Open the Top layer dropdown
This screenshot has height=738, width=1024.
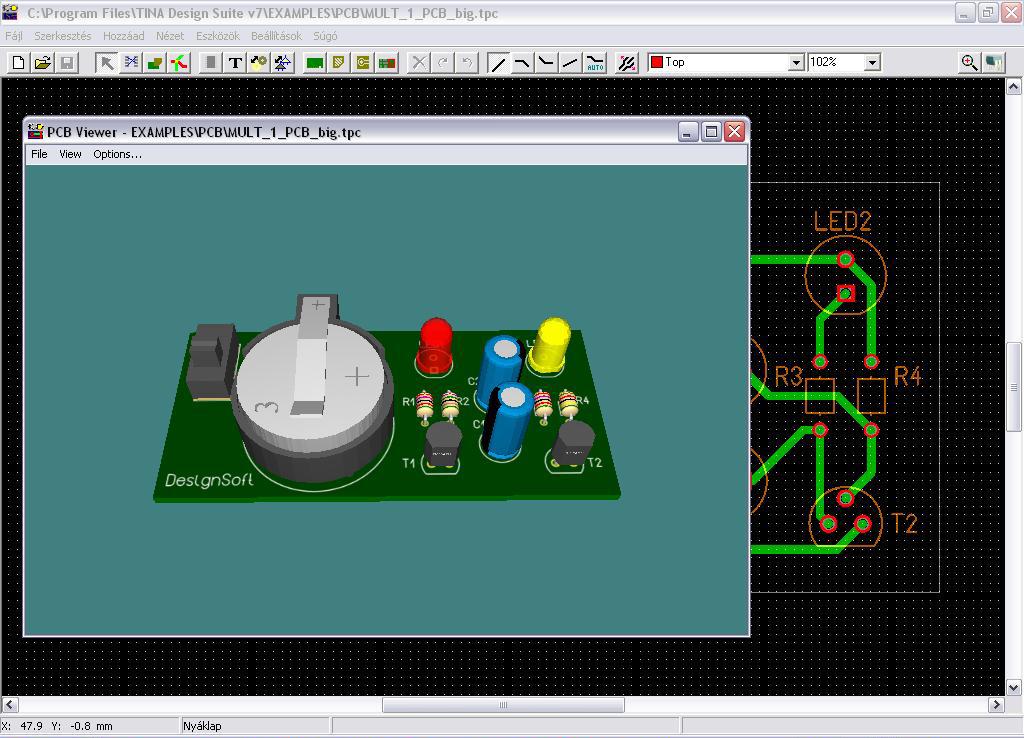pyautogui.click(x=795, y=63)
